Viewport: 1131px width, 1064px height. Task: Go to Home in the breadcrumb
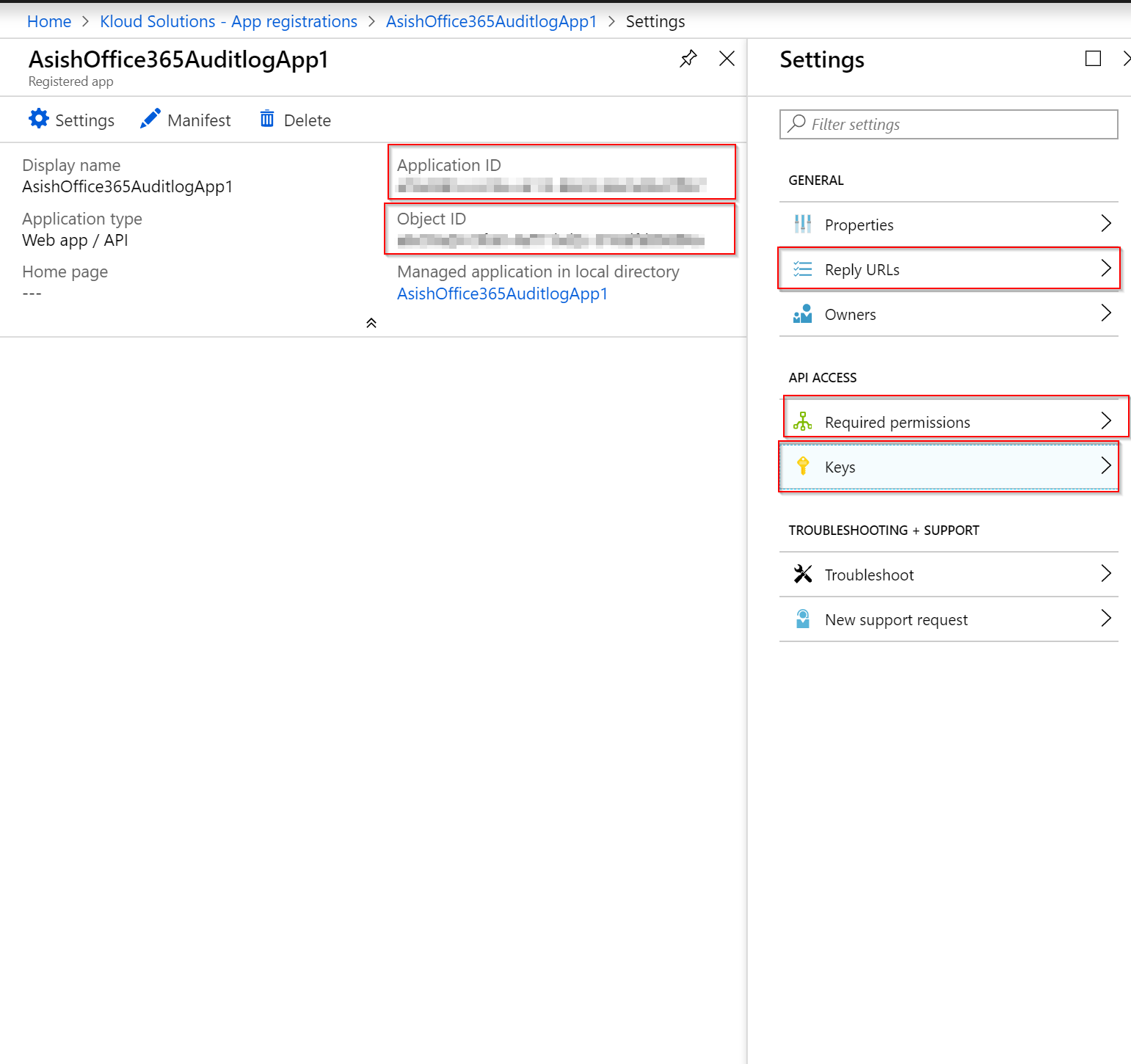49,21
